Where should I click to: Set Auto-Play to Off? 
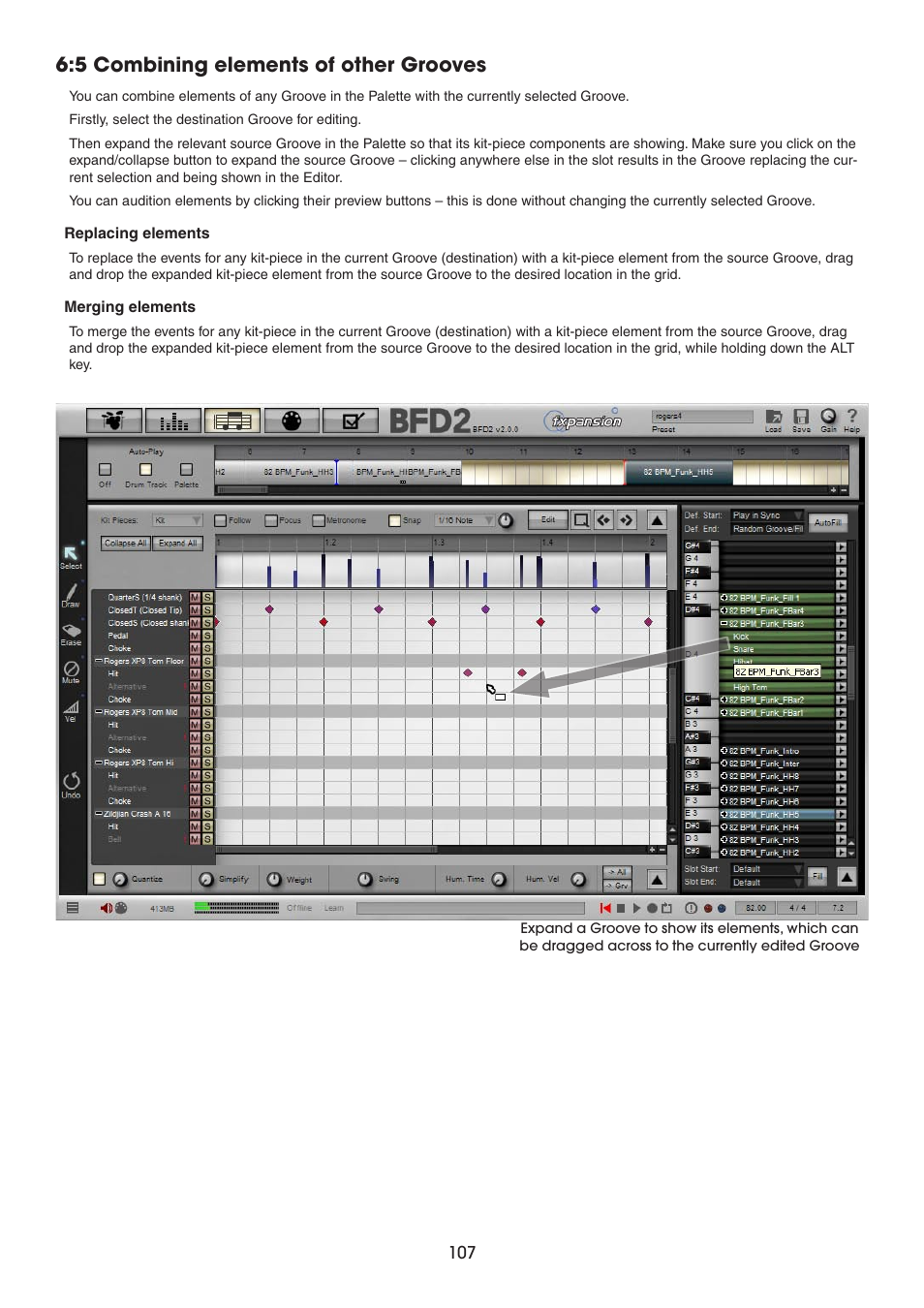[106, 470]
